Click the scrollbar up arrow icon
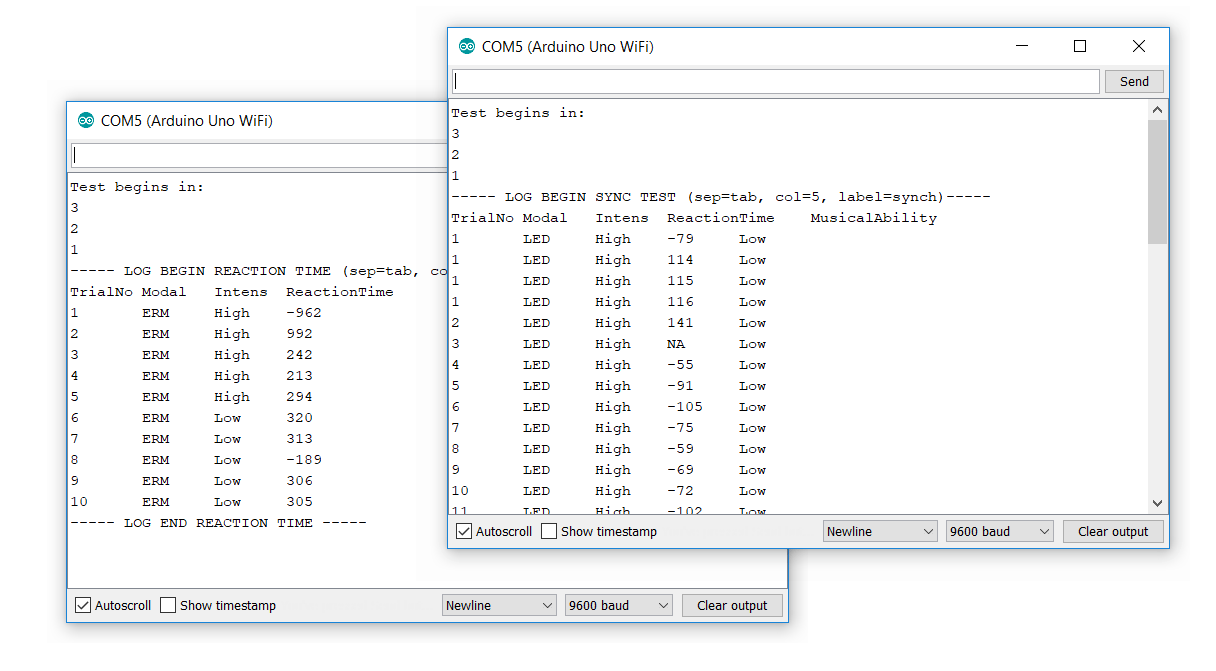The image size is (1216, 671). pyautogui.click(x=1157, y=109)
